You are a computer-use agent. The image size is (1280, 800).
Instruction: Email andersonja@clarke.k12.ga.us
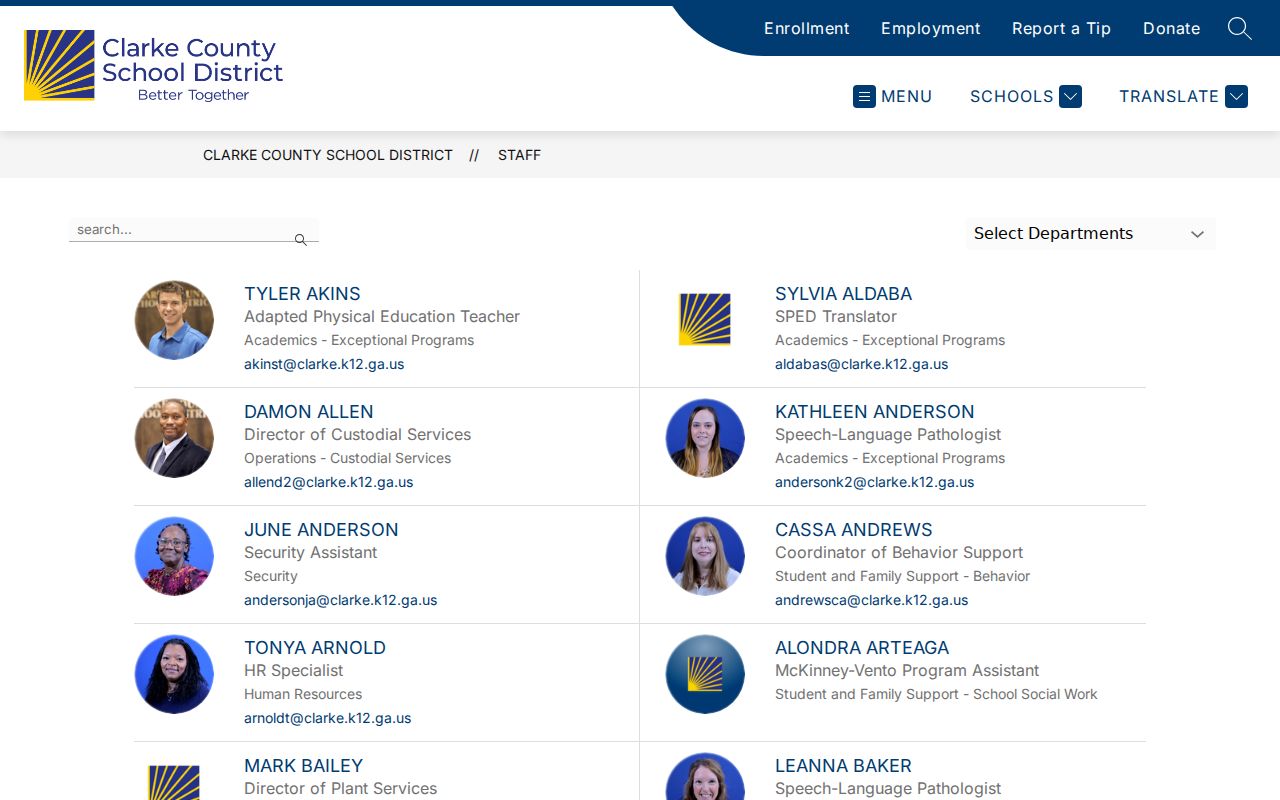(340, 600)
